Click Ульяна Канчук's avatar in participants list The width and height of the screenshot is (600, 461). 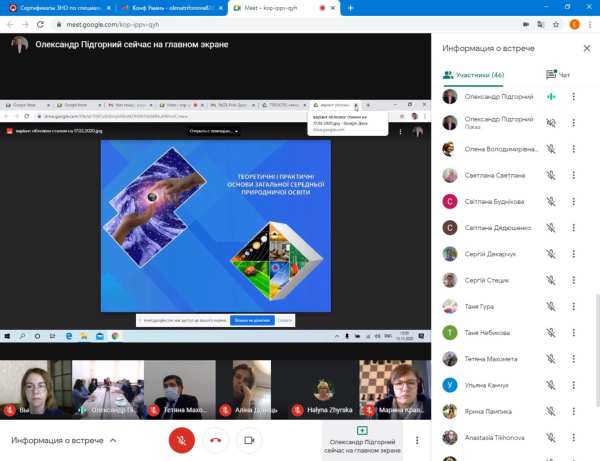point(451,384)
